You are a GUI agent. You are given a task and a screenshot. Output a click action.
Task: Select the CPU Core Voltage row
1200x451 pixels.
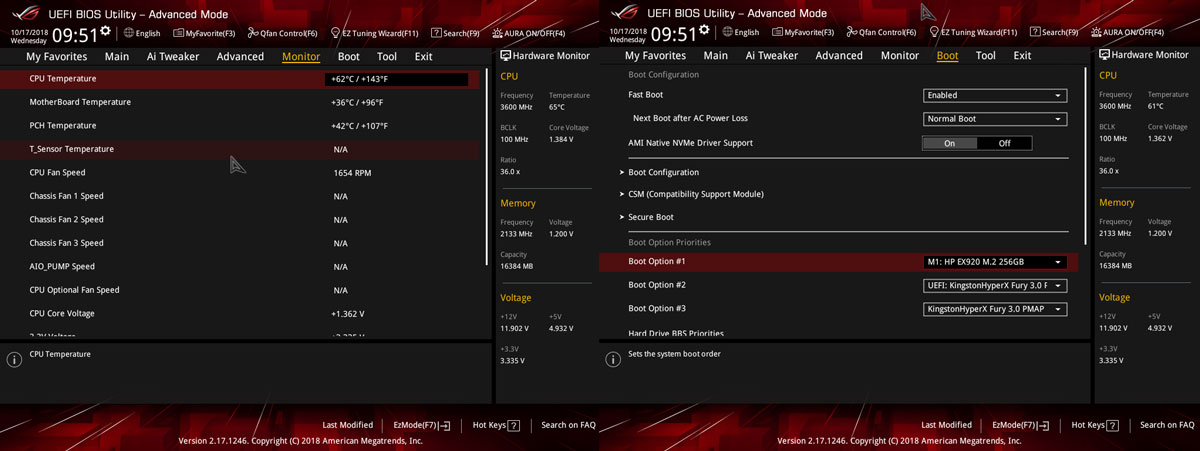coord(240,314)
